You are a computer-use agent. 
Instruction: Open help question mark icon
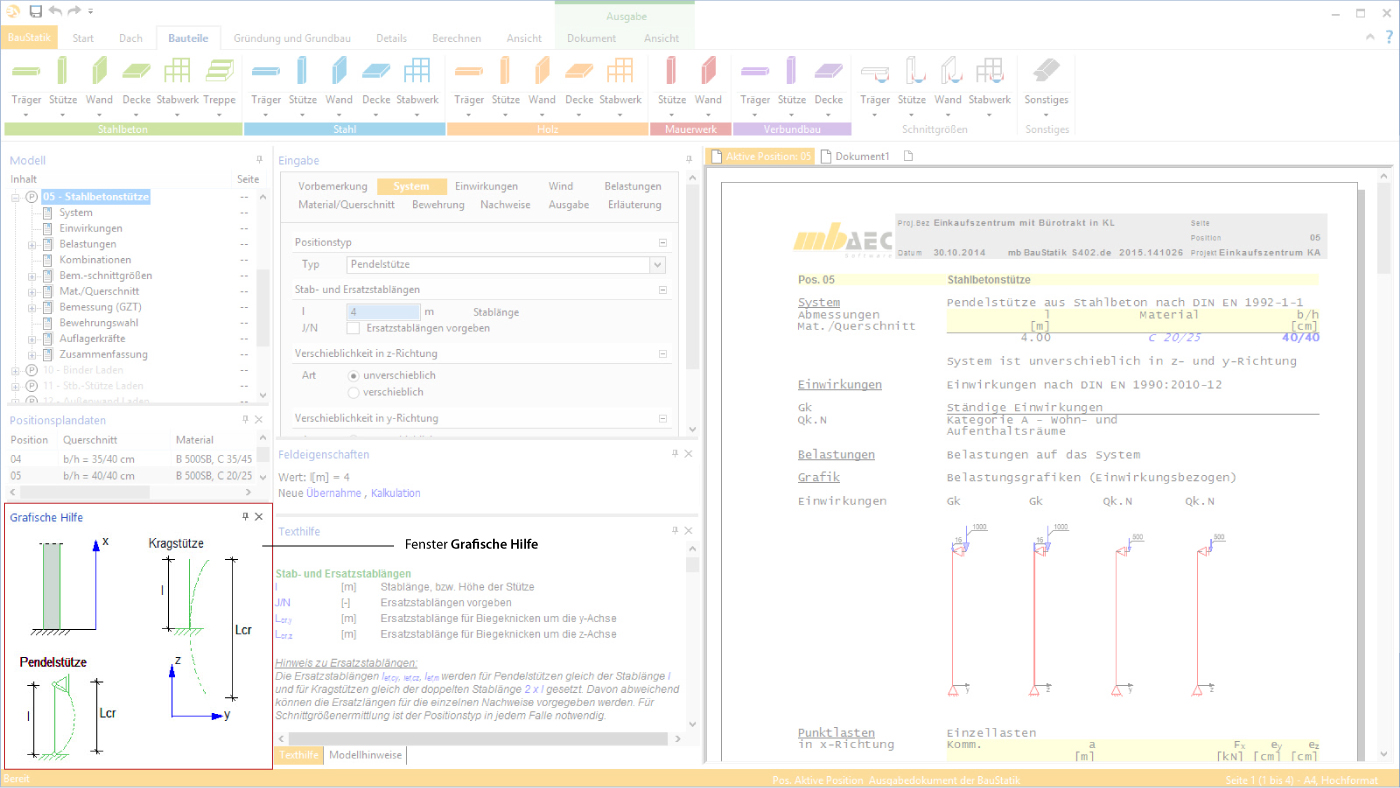pyautogui.click(x=1388, y=37)
